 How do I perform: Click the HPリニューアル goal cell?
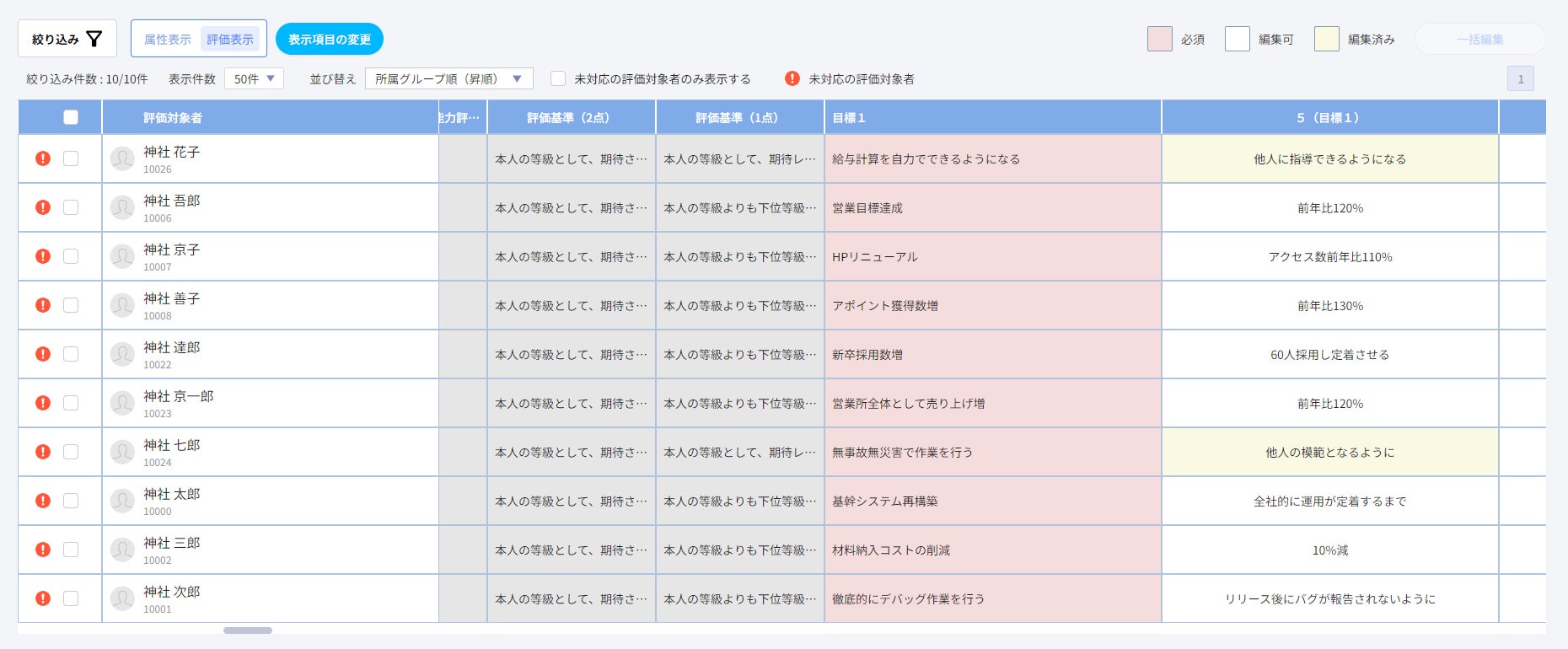993,256
